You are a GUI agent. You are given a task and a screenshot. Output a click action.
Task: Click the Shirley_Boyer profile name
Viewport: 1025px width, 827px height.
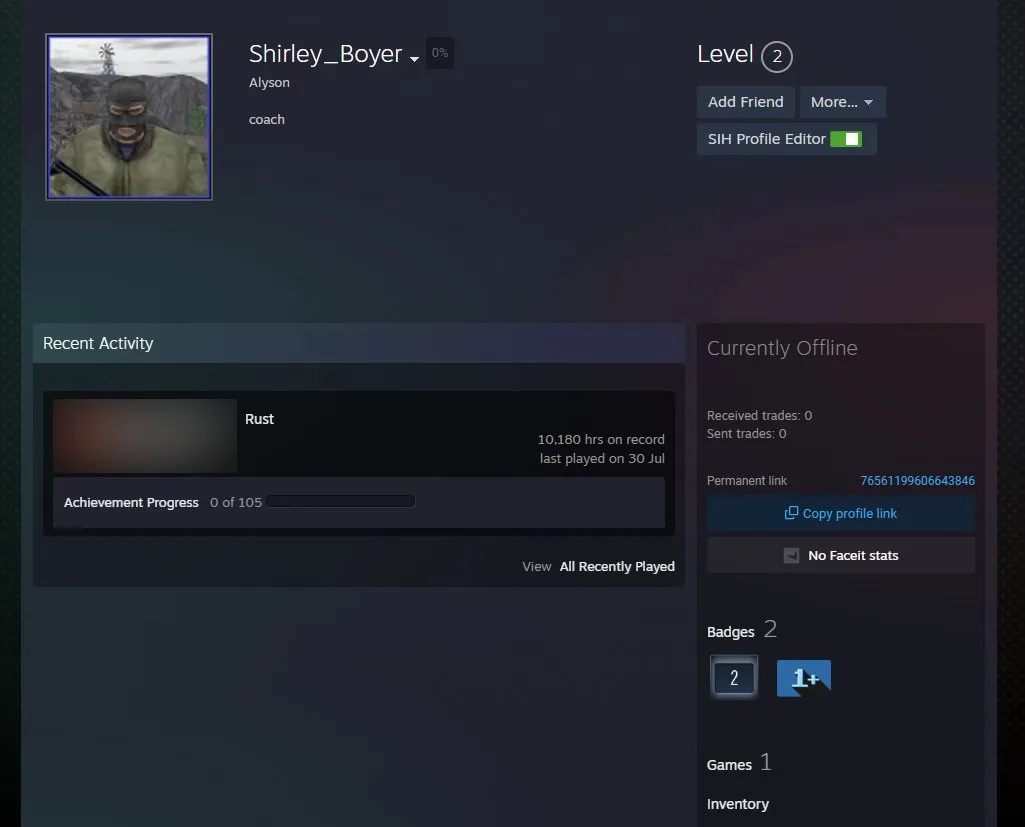click(326, 54)
